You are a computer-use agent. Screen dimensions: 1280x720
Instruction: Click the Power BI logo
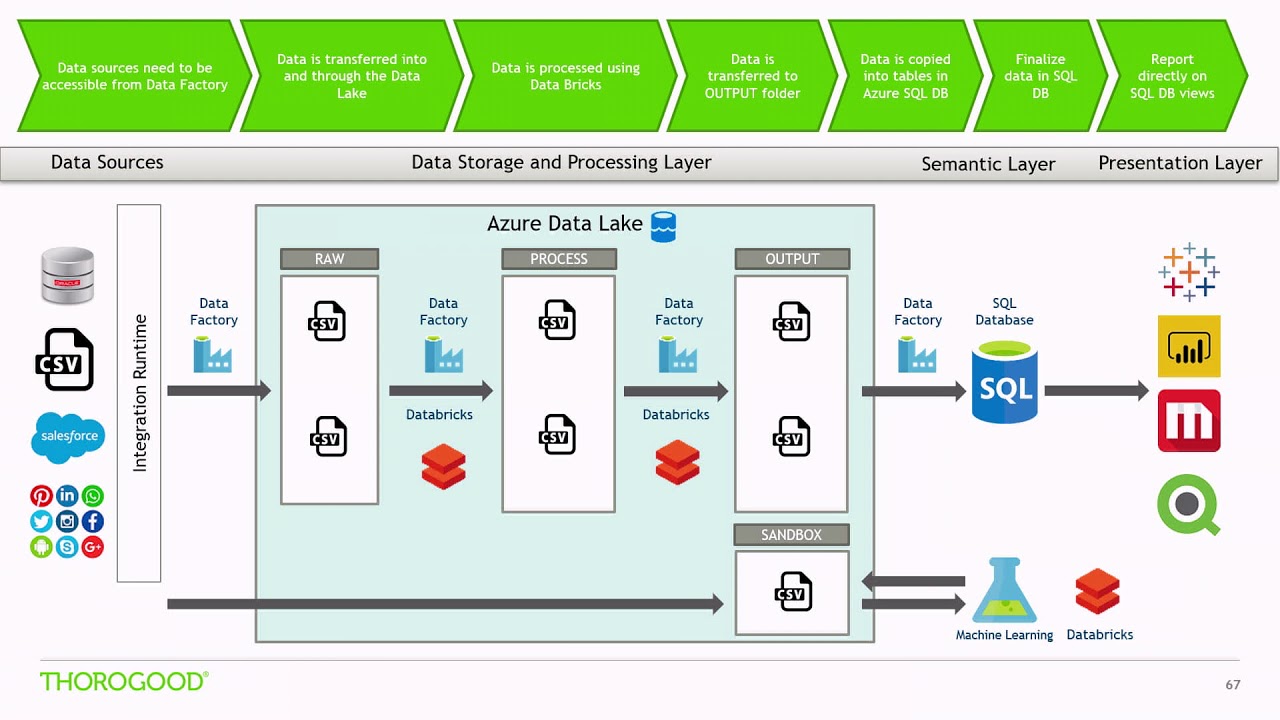(x=1189, y=346)
